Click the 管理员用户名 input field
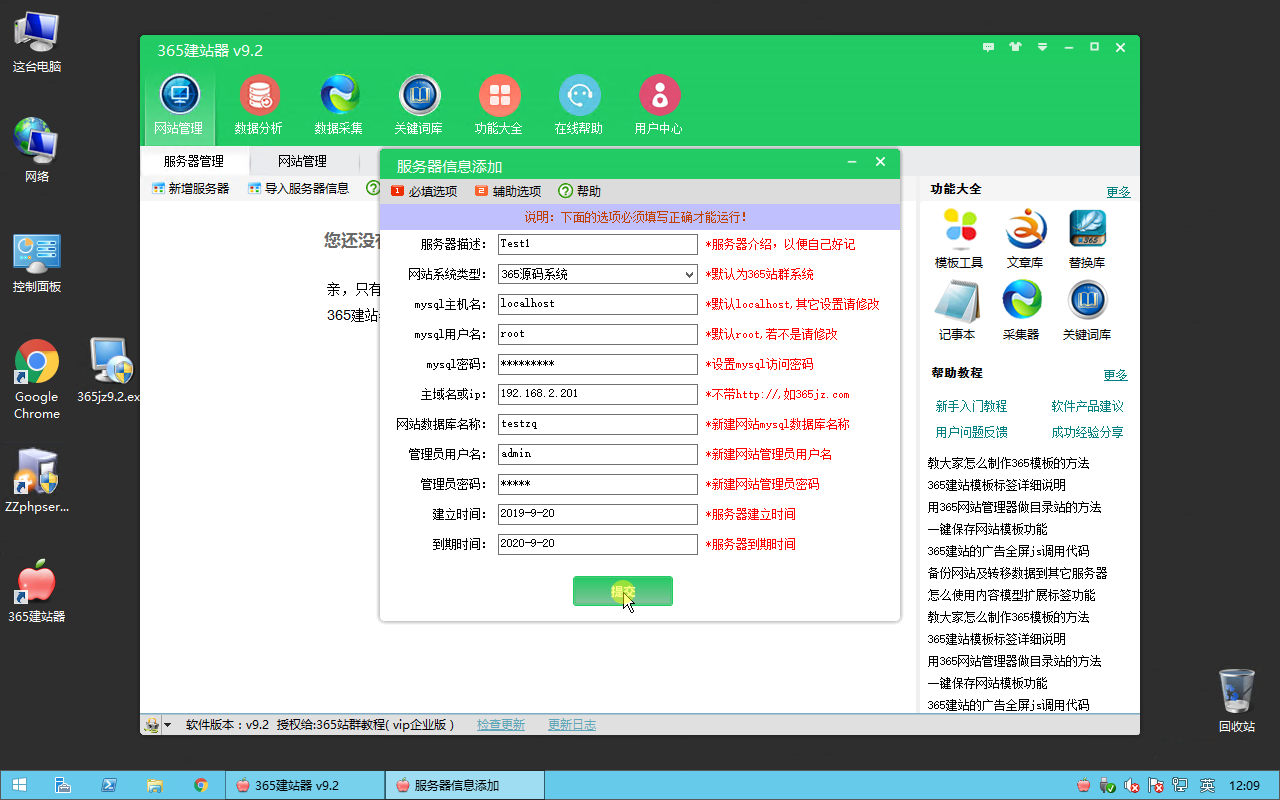 (597, 454)
